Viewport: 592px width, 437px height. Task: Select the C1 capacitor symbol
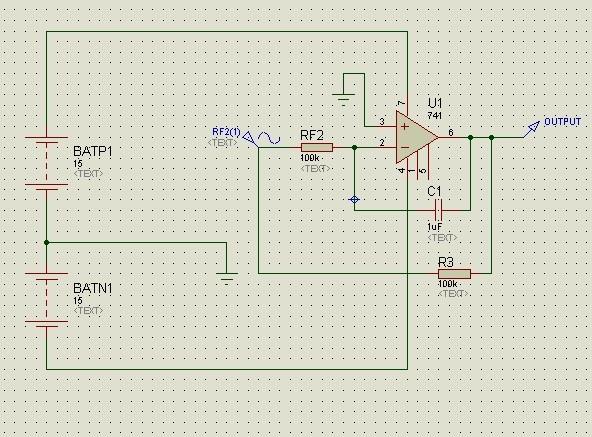(438, 210)
